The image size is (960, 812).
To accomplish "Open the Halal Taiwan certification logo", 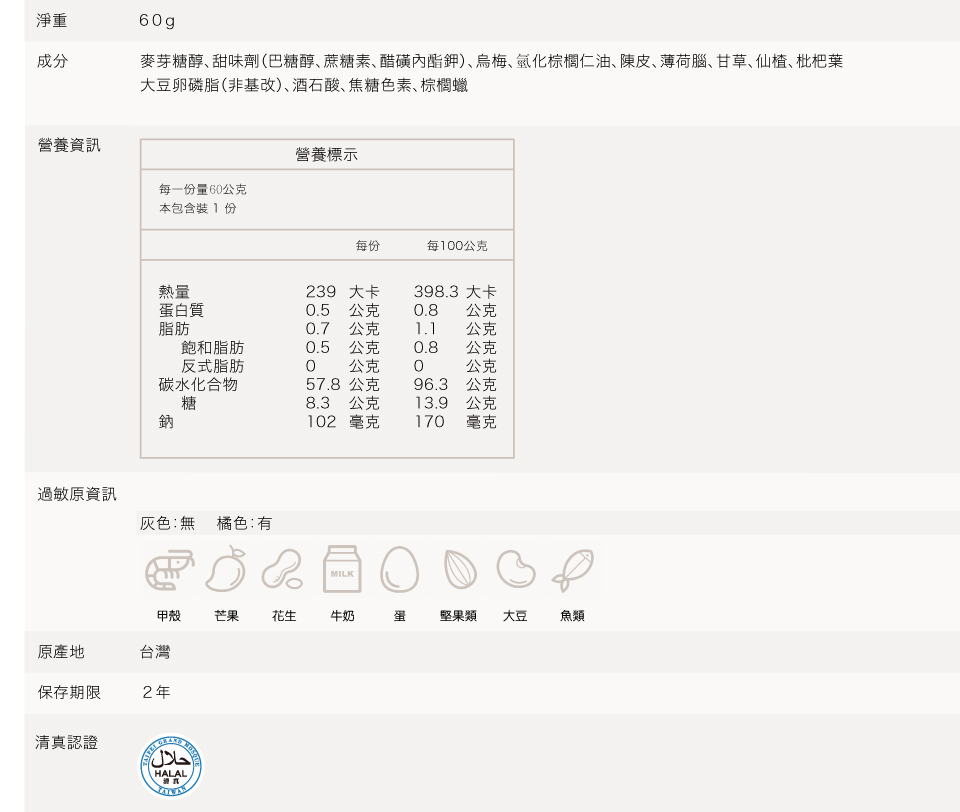I will tap(171, 766).
